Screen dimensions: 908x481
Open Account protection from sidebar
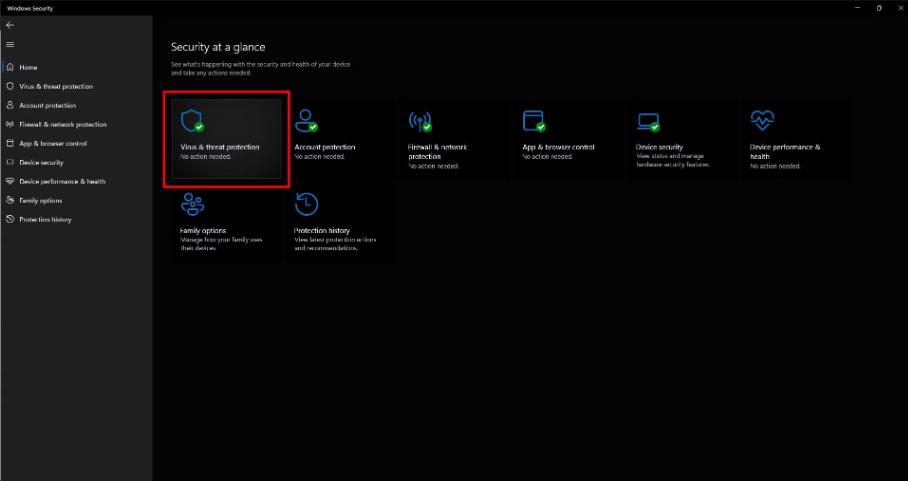[47, 105]
